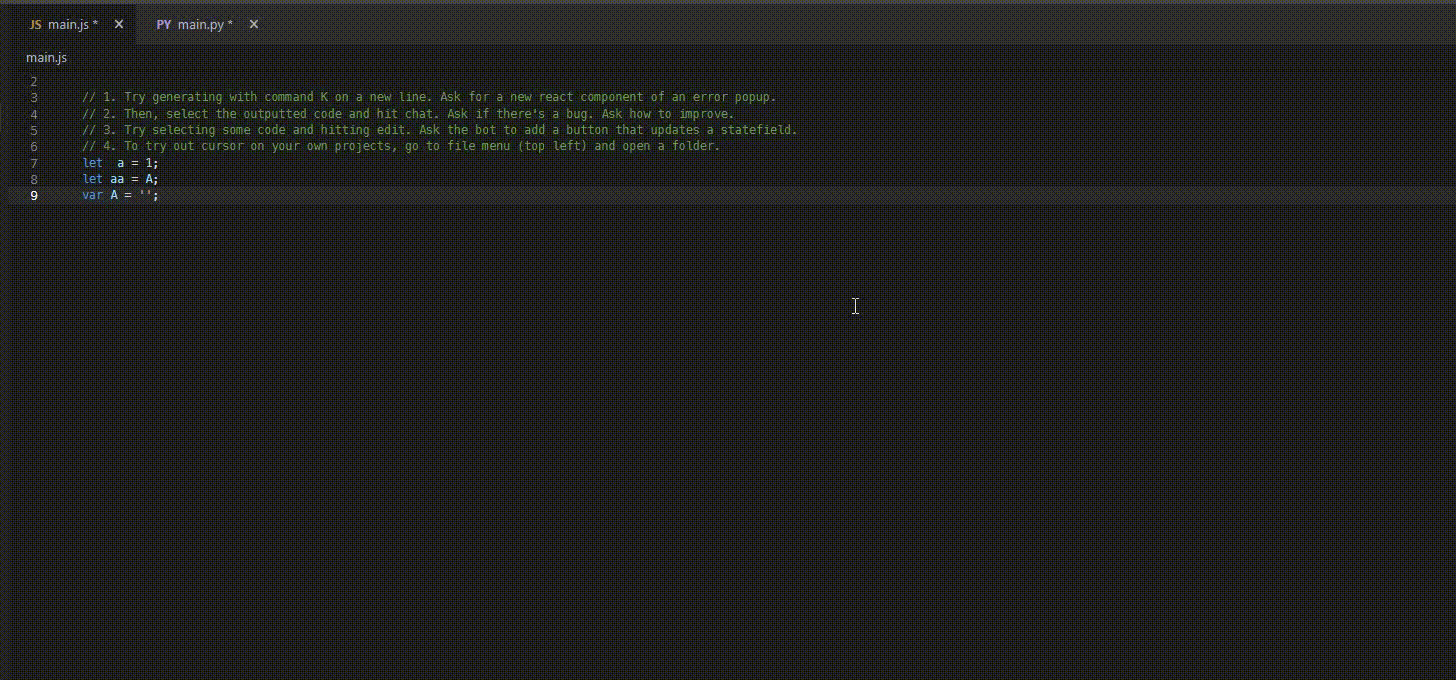Click the variable 'aa' on line 8
1456x680 pixels.
click(117, 179)
